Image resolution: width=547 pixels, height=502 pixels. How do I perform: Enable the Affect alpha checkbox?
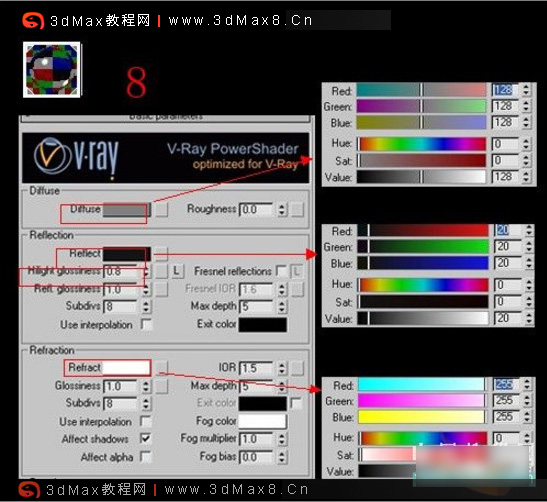(x=146, y=456)
